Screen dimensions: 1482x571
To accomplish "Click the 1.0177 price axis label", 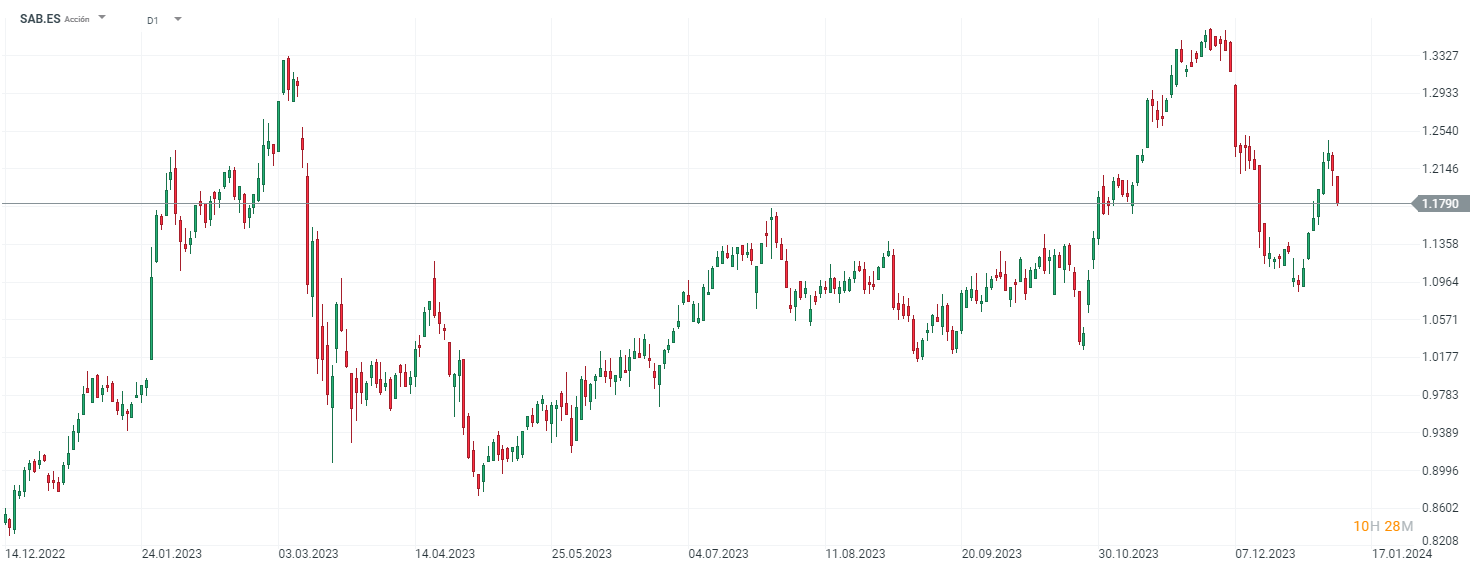I will point(1440,357).
